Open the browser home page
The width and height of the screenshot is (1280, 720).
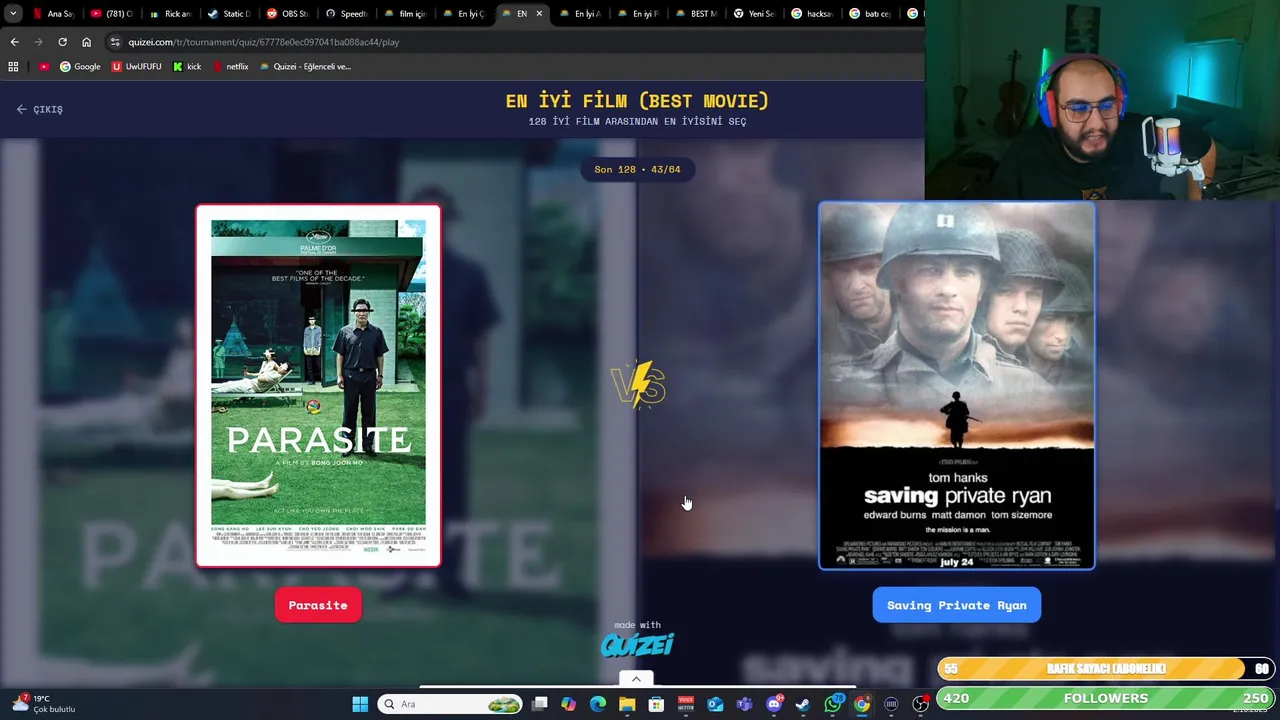click(x=86, y=42)
